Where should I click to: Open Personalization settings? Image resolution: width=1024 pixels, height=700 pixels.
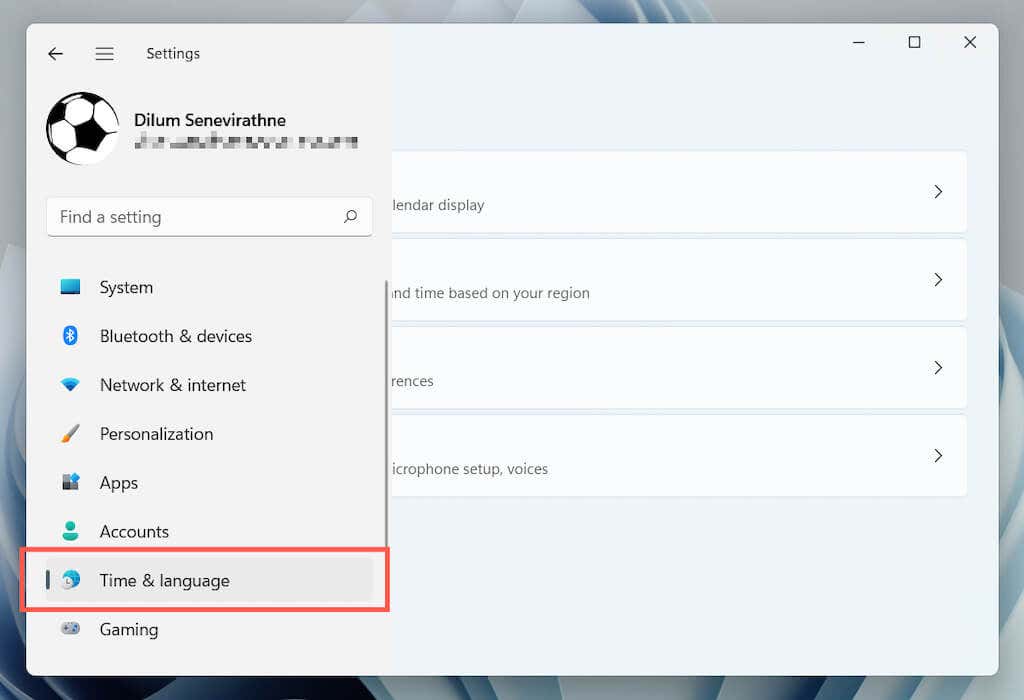click(209, 434)
